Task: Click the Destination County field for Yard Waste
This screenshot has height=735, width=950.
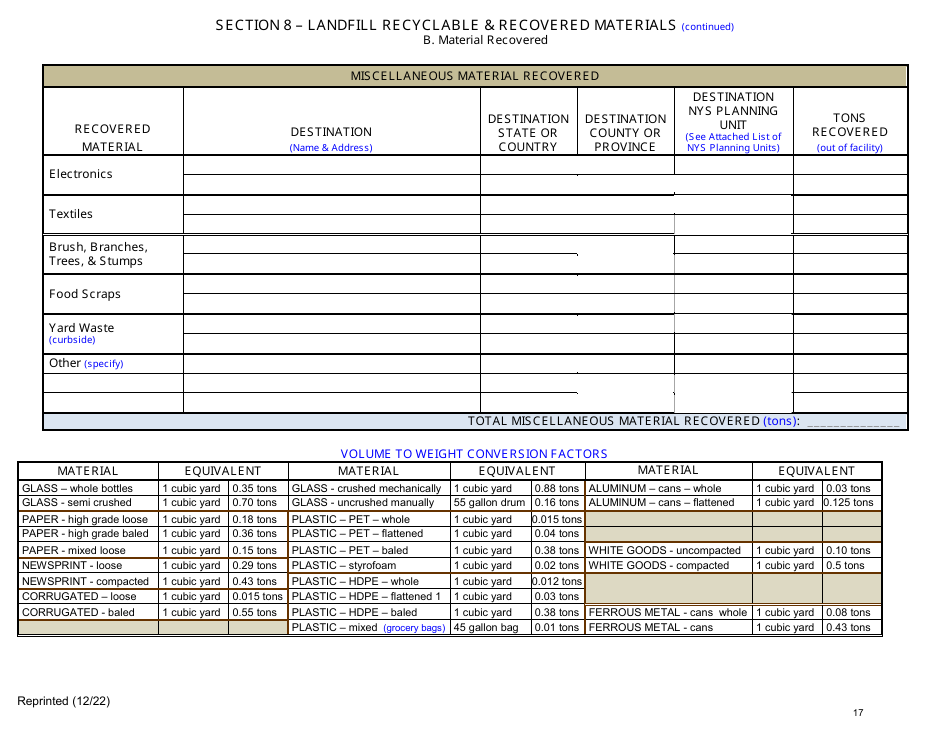Action: click(625, 333)
